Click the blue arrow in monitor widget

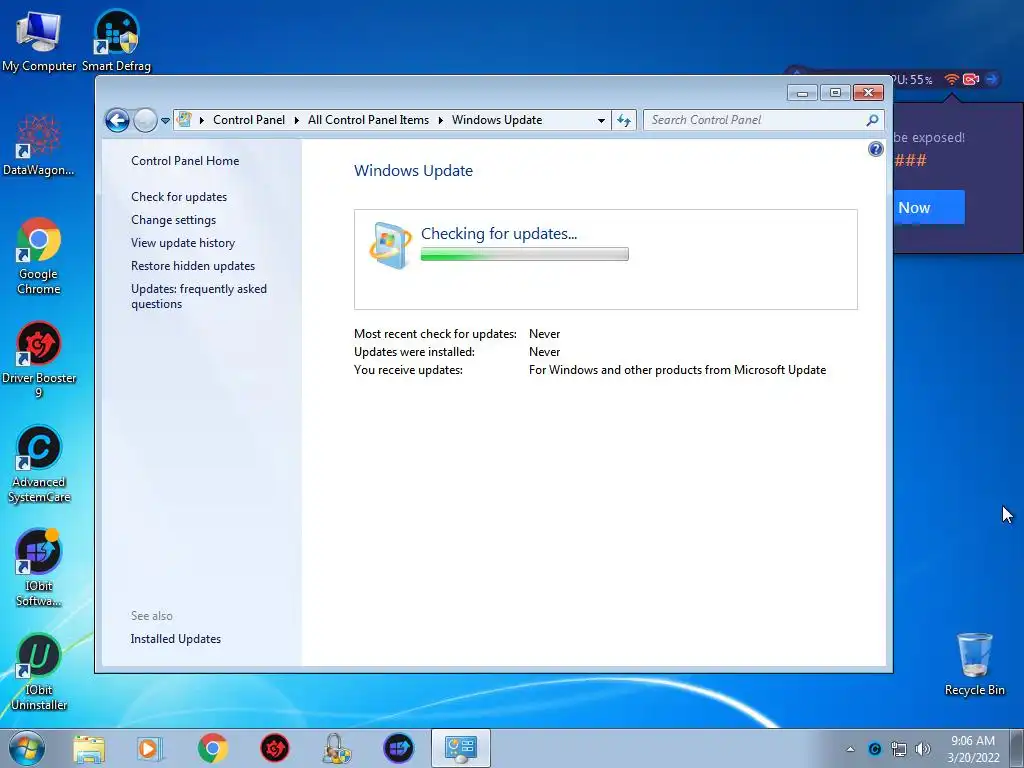coord(991,79)
